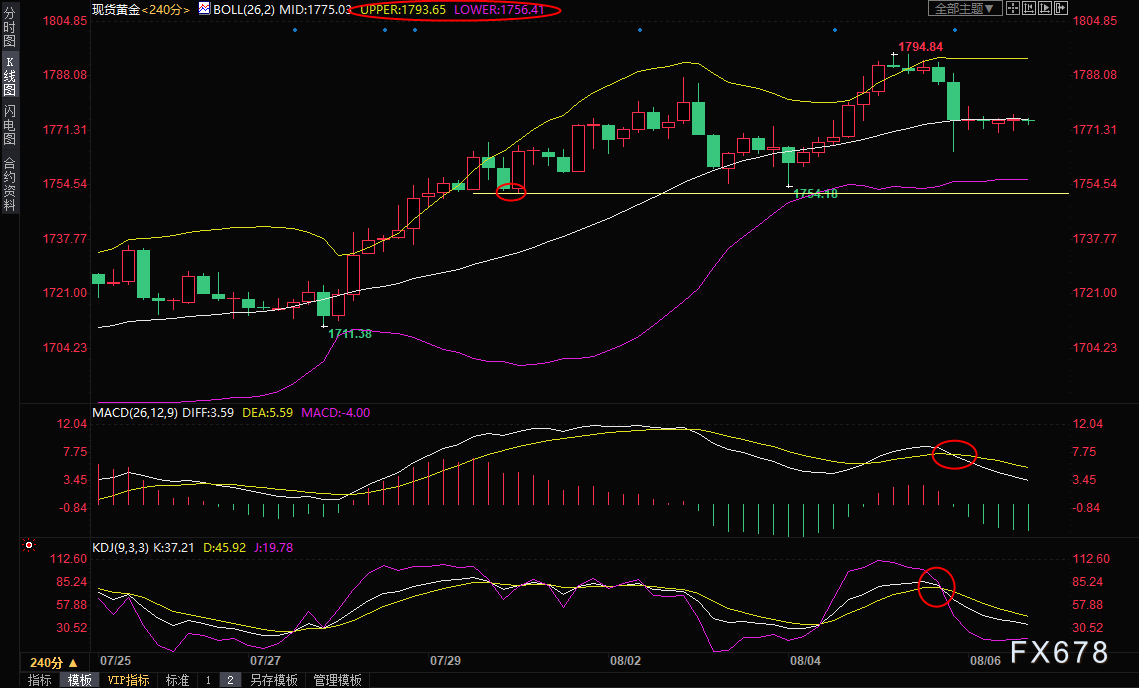Select the 模板 bottom tab

pos(80,680)
